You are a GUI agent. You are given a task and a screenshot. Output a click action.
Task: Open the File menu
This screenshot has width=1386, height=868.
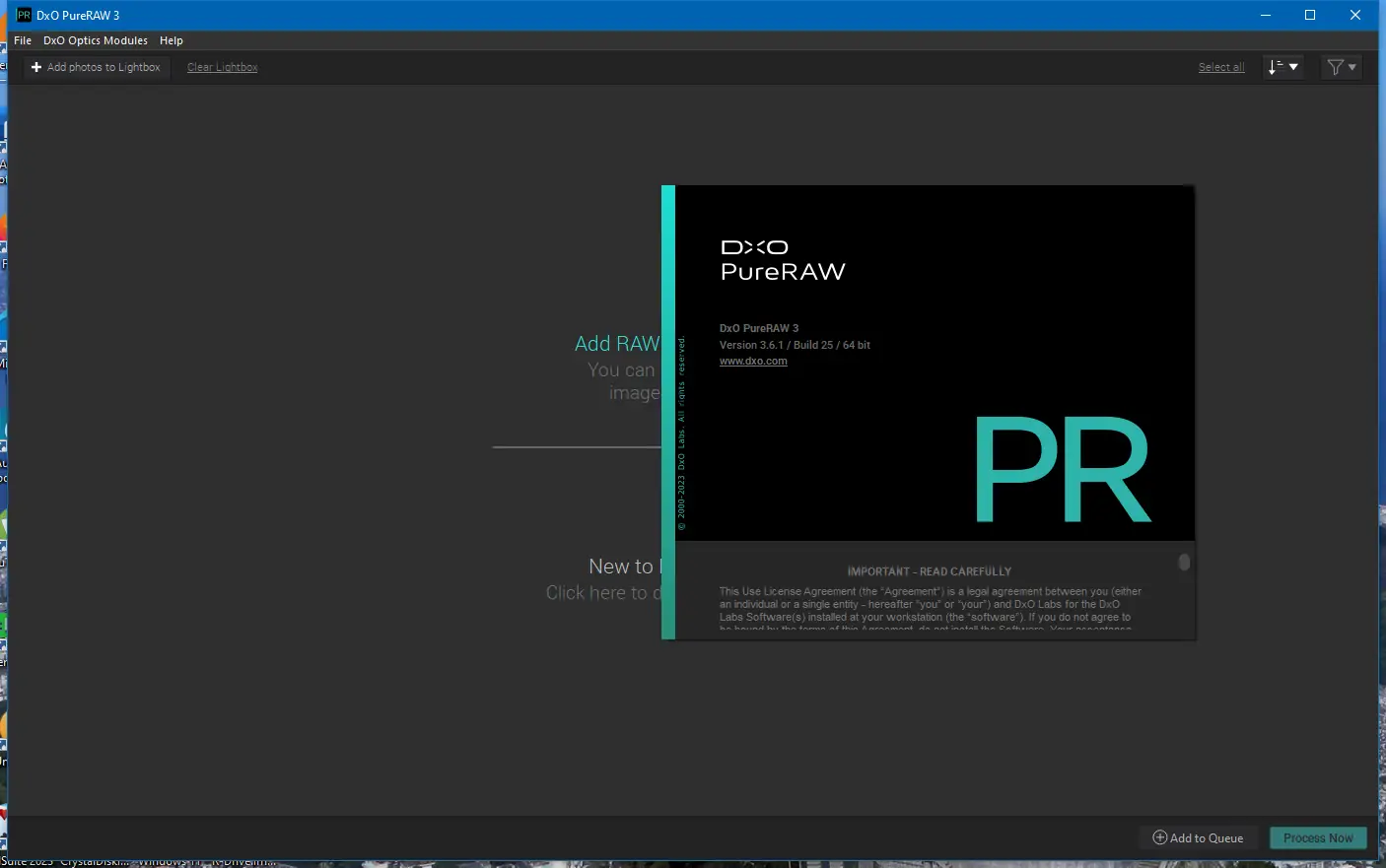(x=23, y=40)
